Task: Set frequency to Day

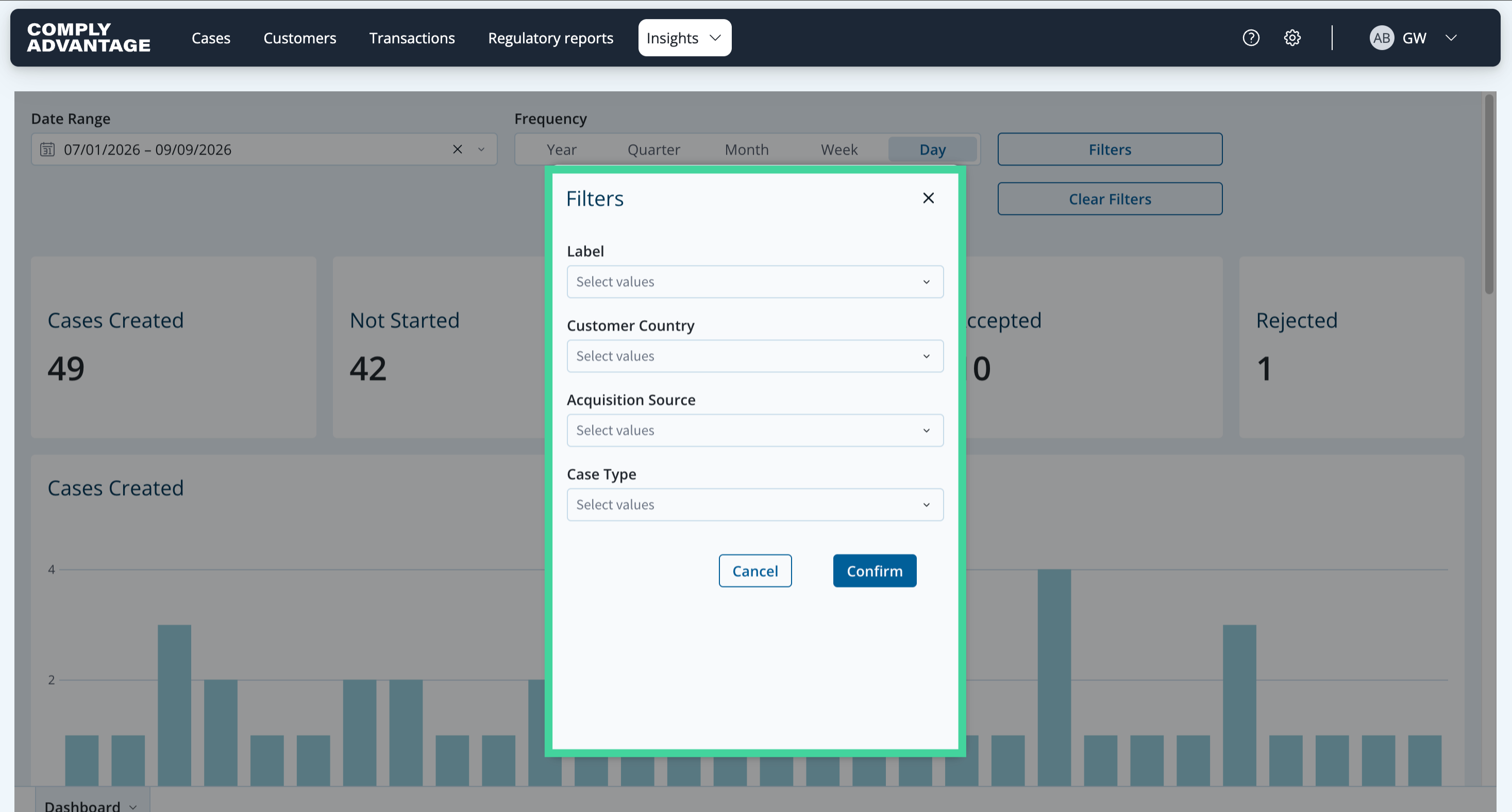Action: [932, 149]
